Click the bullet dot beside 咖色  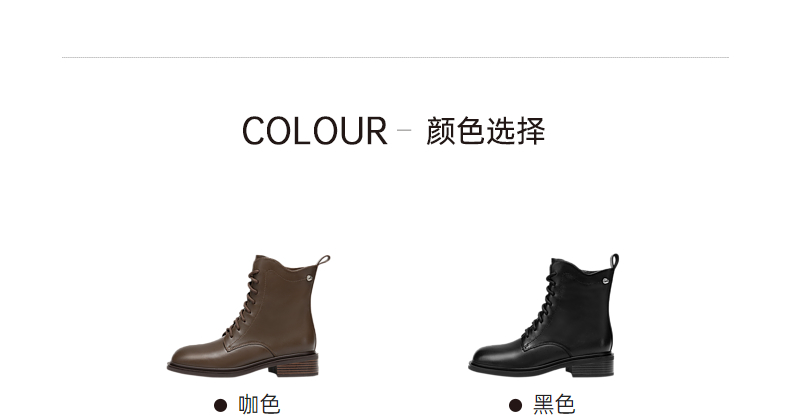(220, 405)
